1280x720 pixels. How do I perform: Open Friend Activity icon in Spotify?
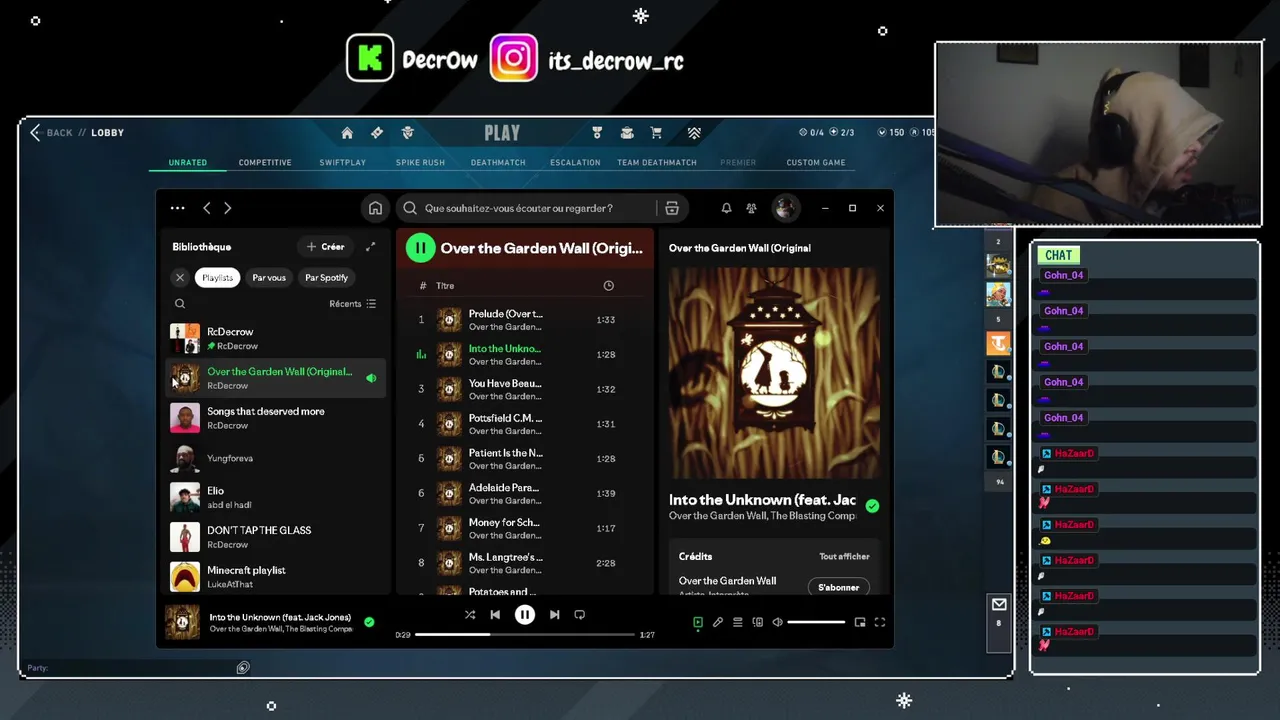click(751, 208)
